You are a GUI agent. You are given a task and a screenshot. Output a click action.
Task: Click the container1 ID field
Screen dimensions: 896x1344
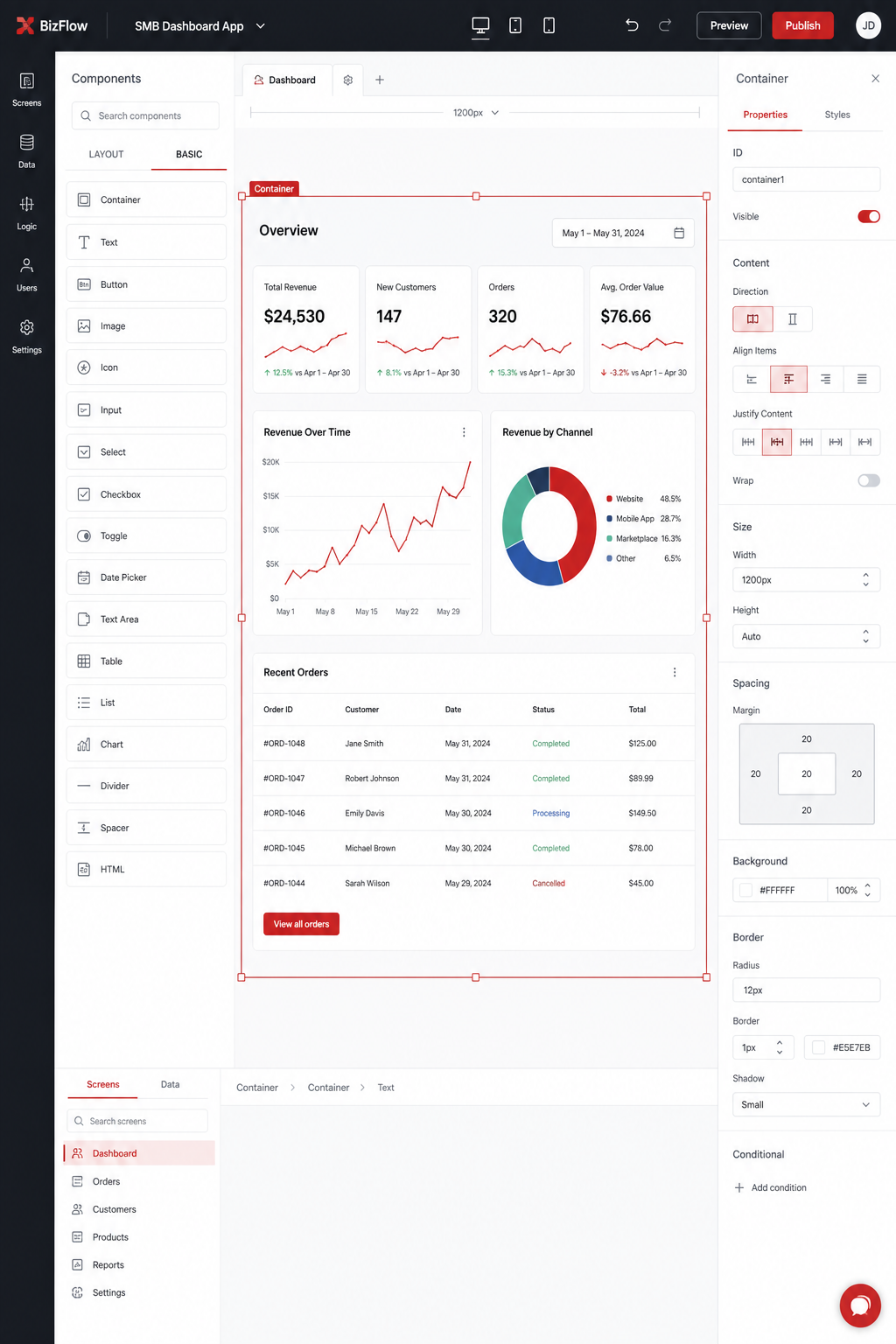pos(806,179)
